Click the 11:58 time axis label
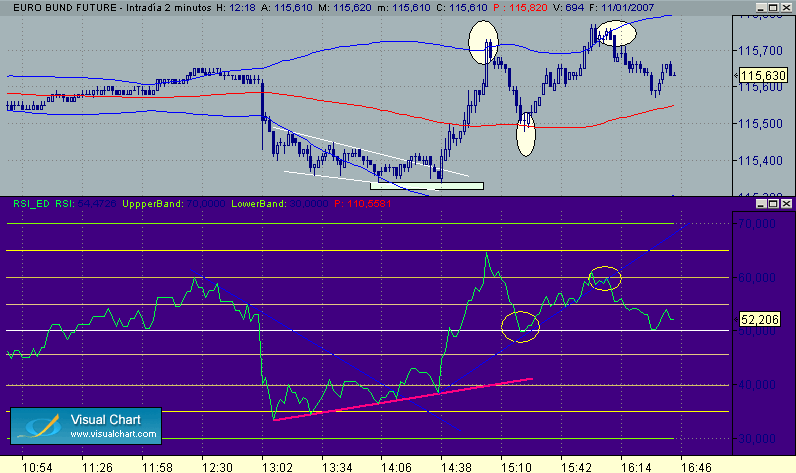The width and height of the screenshot is (796, 473). point(157,467)
